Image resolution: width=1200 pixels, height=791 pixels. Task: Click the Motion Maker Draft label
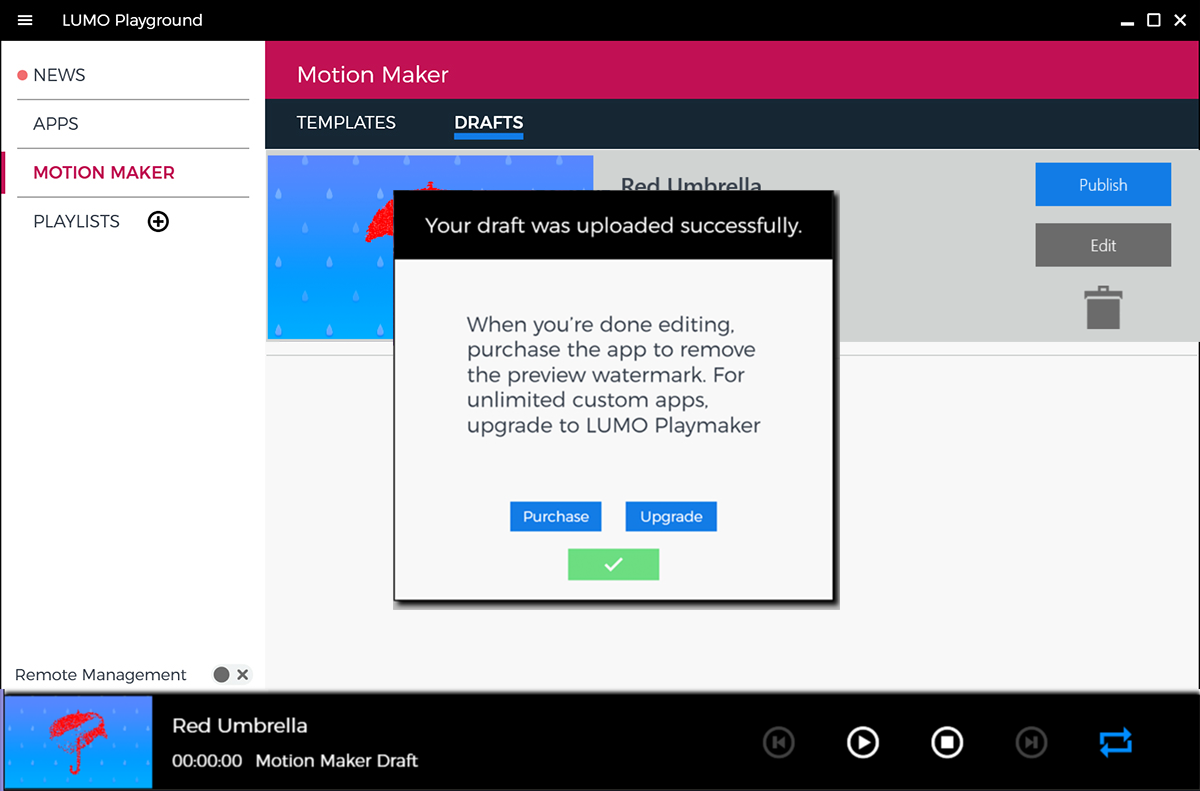[337, 761]
